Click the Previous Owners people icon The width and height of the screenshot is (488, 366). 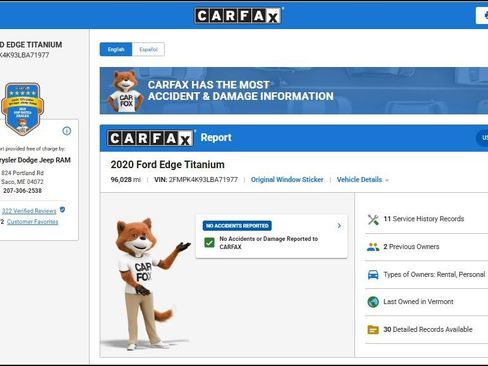coord(373,247)
